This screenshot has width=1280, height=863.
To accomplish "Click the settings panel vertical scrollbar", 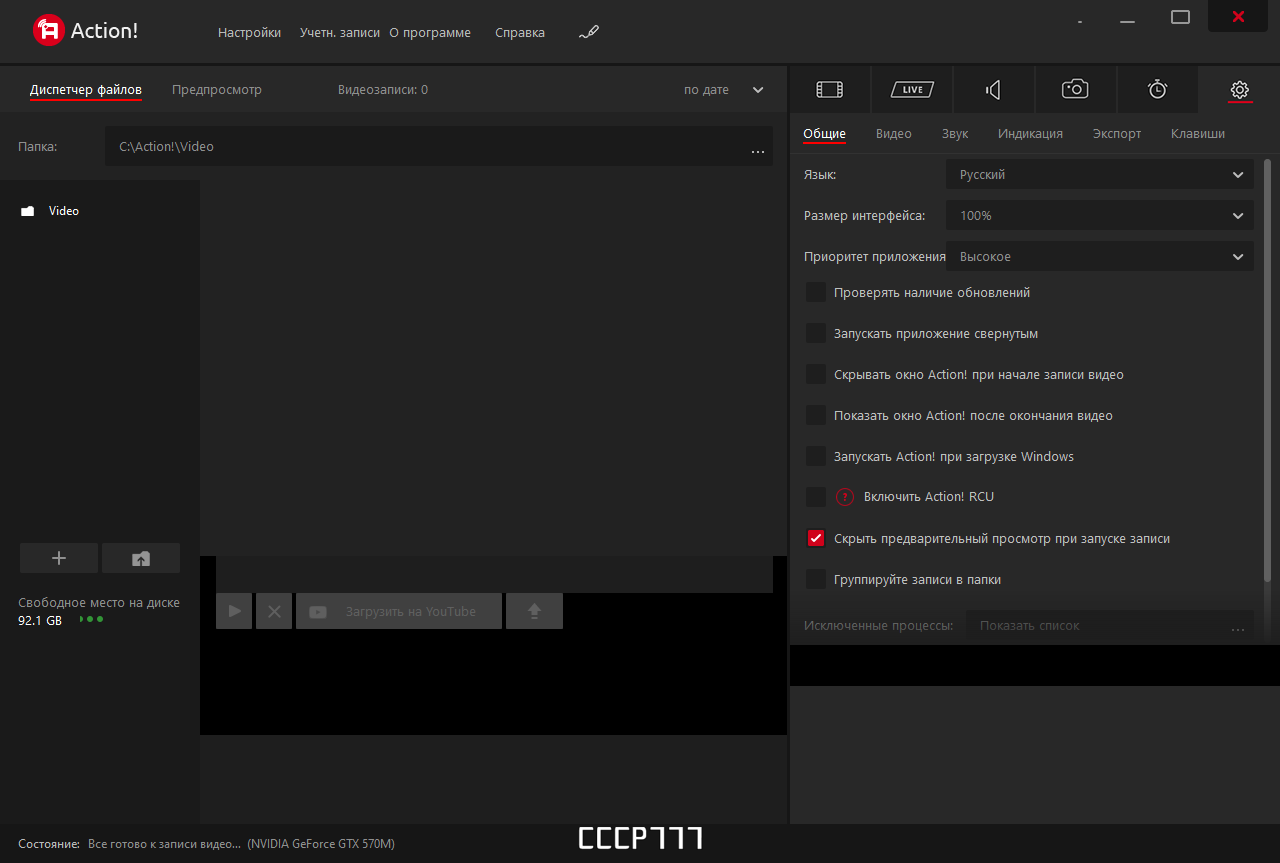I will click(1268, 370).
